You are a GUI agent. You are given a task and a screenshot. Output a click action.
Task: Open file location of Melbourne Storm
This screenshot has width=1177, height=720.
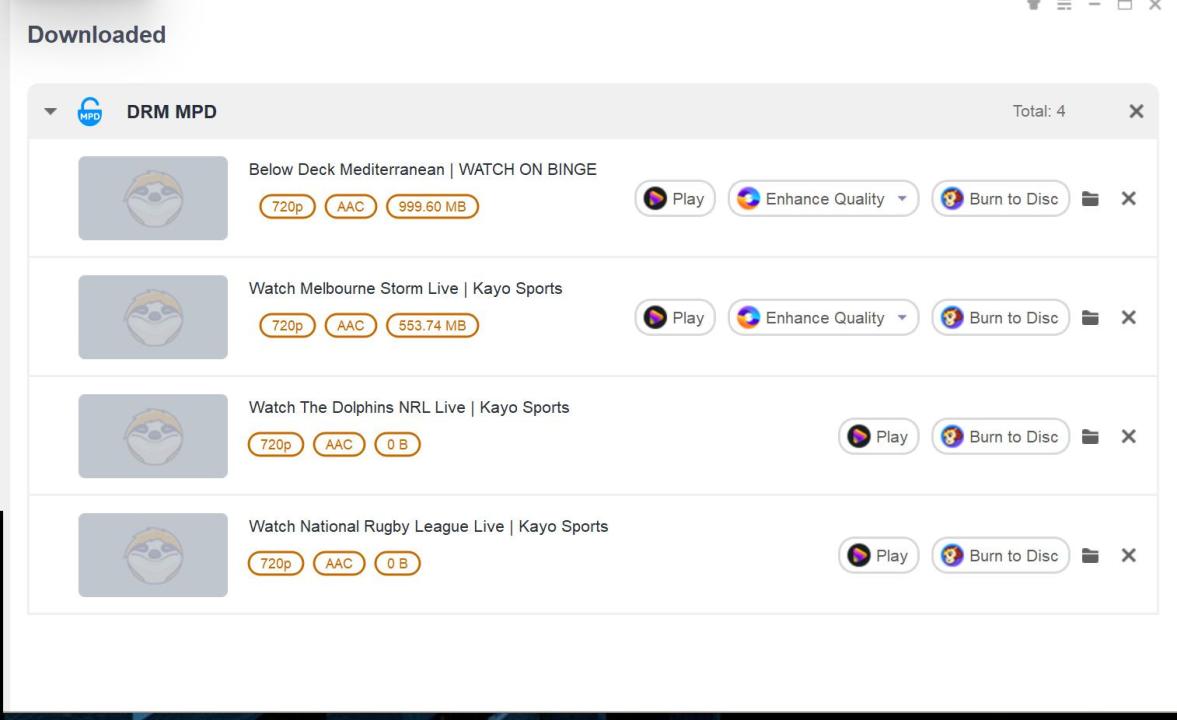tap(1092, 318)
